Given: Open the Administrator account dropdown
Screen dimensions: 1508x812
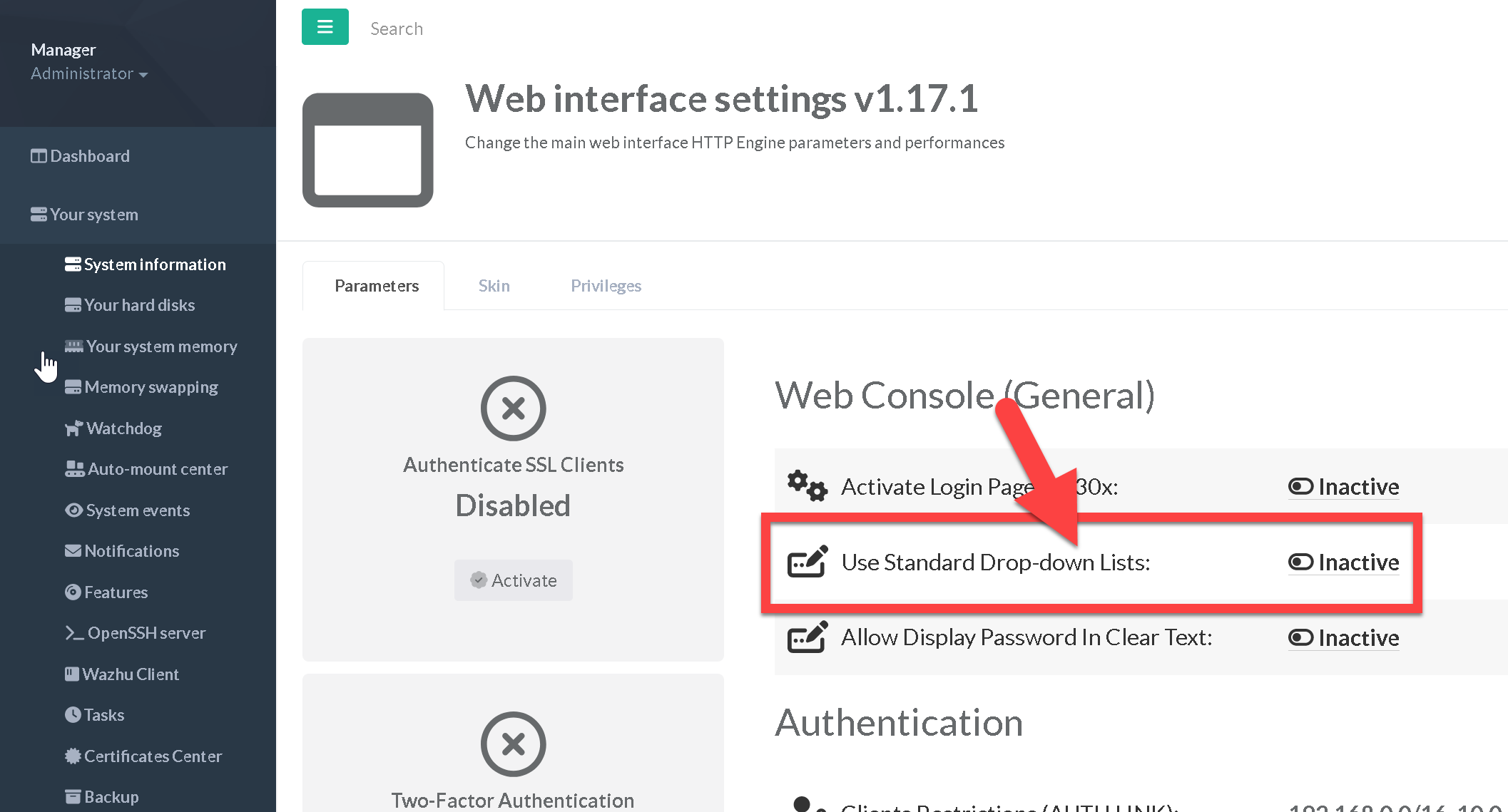Looking at the screenshot, I should click(x=89, y=74).
